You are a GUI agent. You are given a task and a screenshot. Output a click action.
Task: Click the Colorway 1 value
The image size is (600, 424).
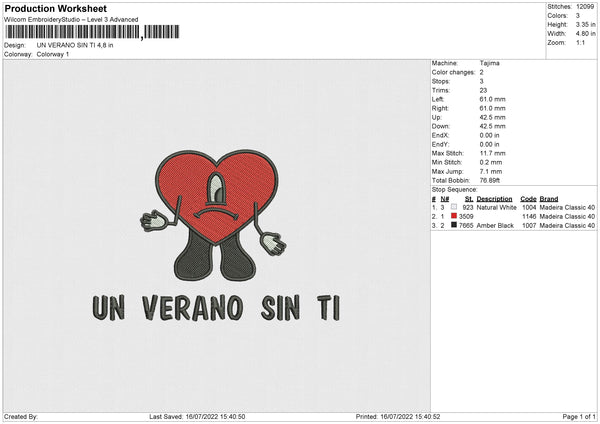coord(53,54)
